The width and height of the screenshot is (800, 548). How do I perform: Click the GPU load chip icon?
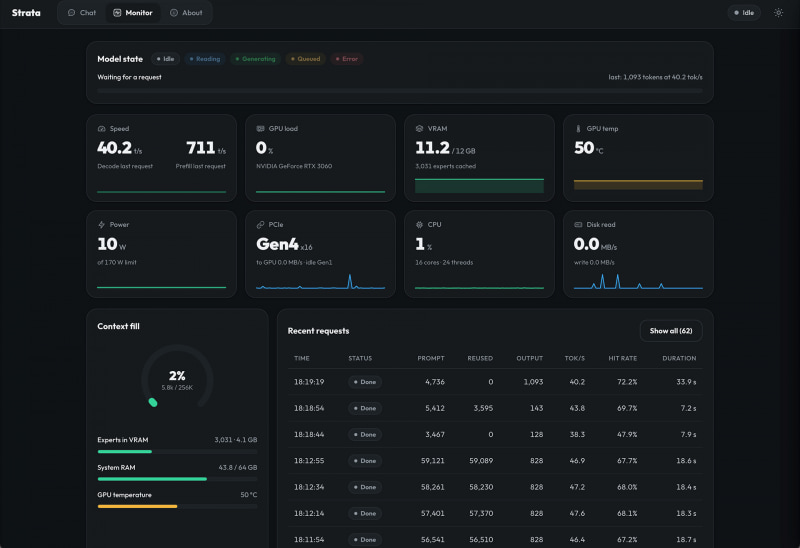click(x=260, y=129)
